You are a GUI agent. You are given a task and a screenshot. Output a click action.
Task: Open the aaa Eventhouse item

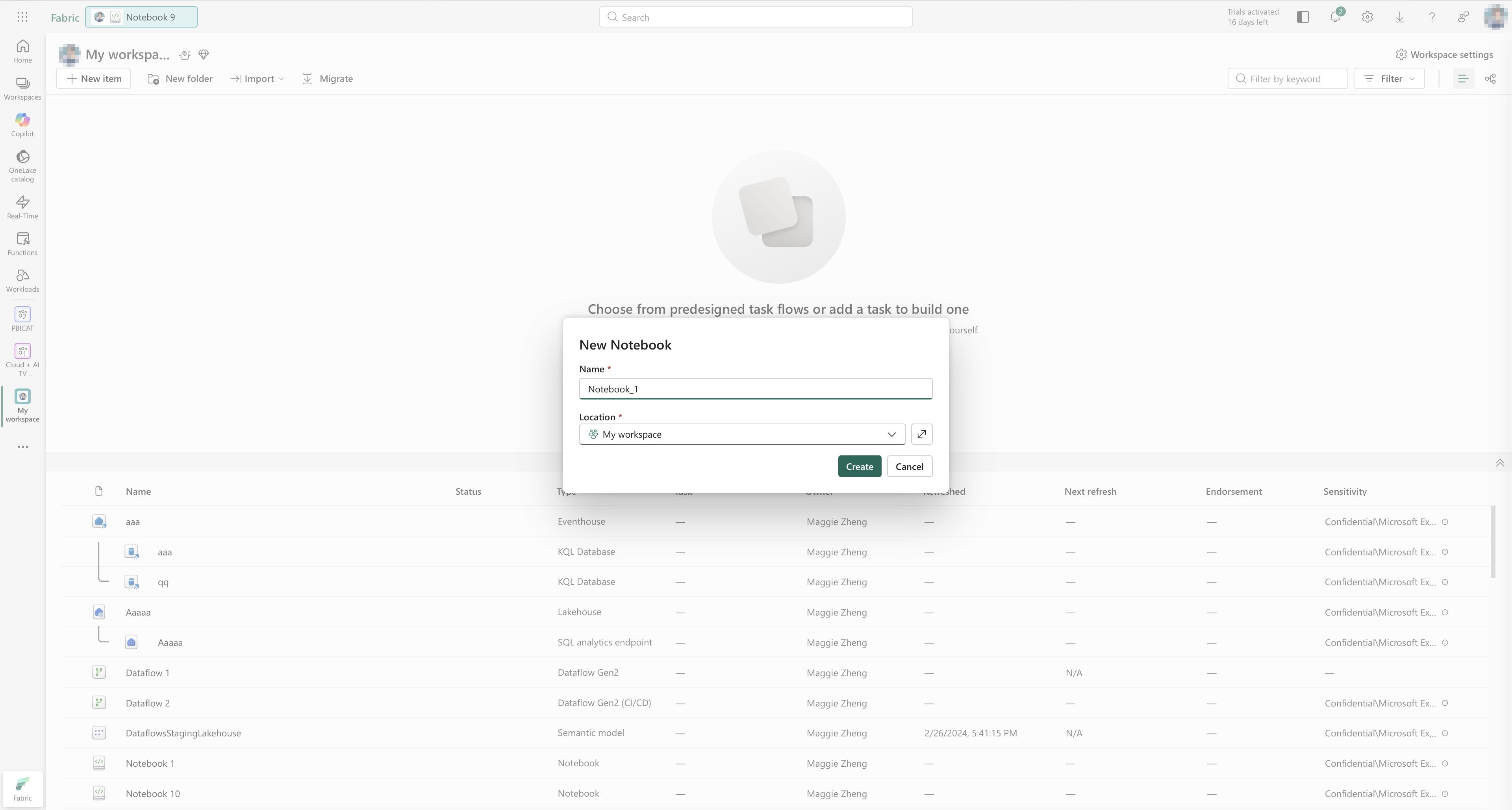(133, 522)
